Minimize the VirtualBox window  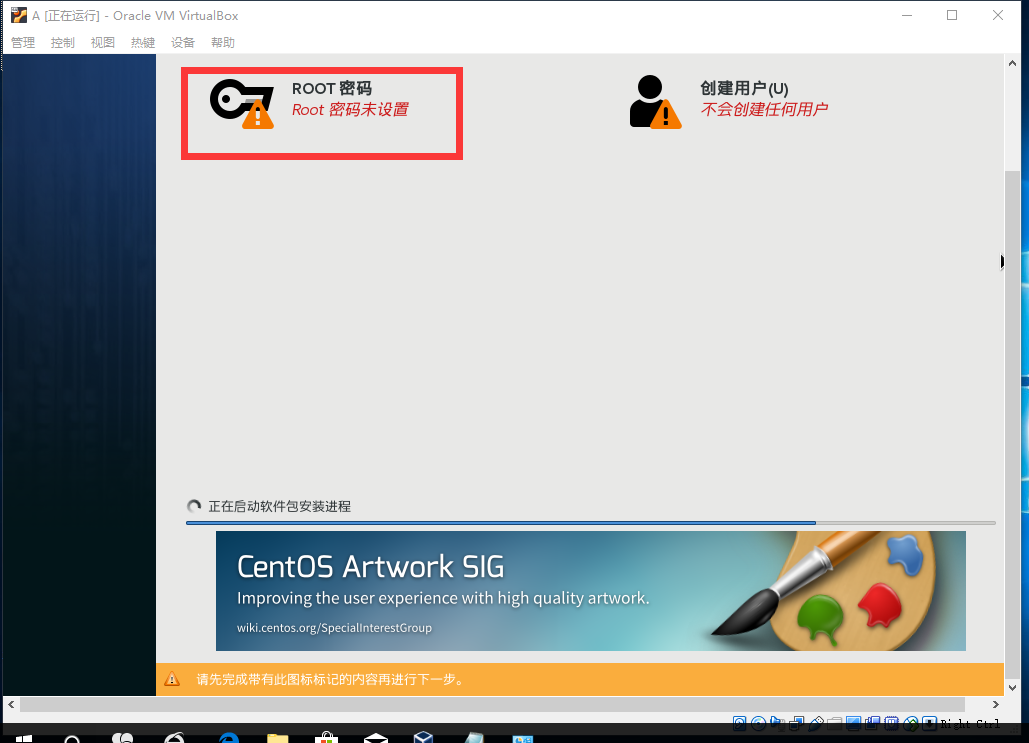tap(907, 15)
